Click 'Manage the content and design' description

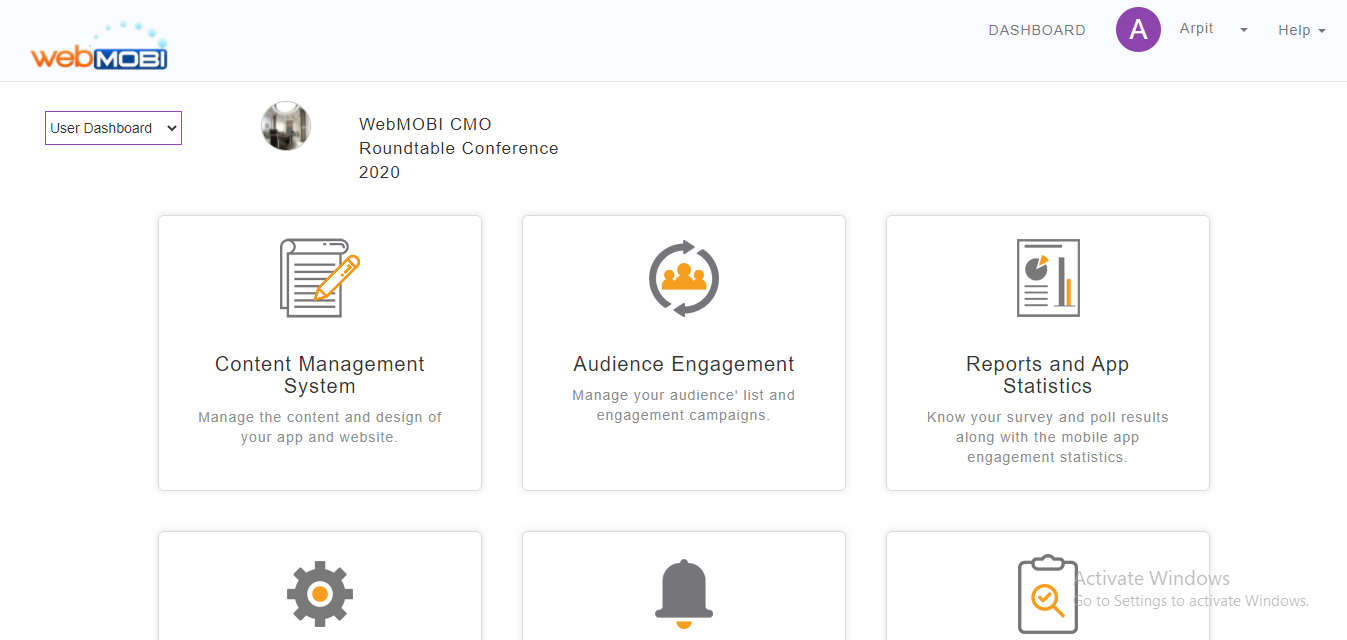point(320,427)
